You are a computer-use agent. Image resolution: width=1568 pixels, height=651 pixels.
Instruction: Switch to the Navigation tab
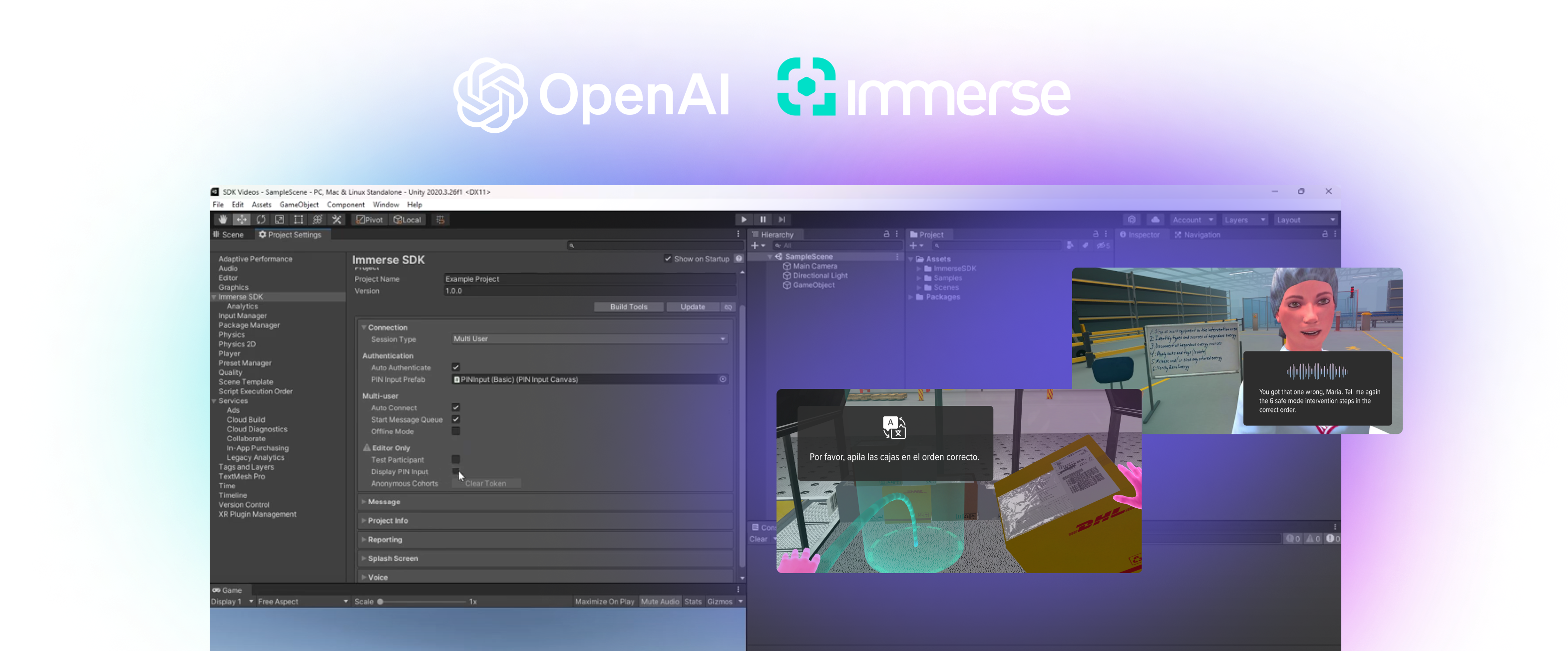click(1196, 234)
